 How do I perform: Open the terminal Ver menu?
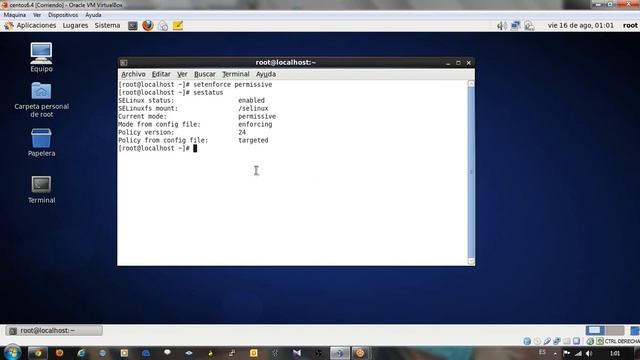pyautogui.click(x=182, y=74)
